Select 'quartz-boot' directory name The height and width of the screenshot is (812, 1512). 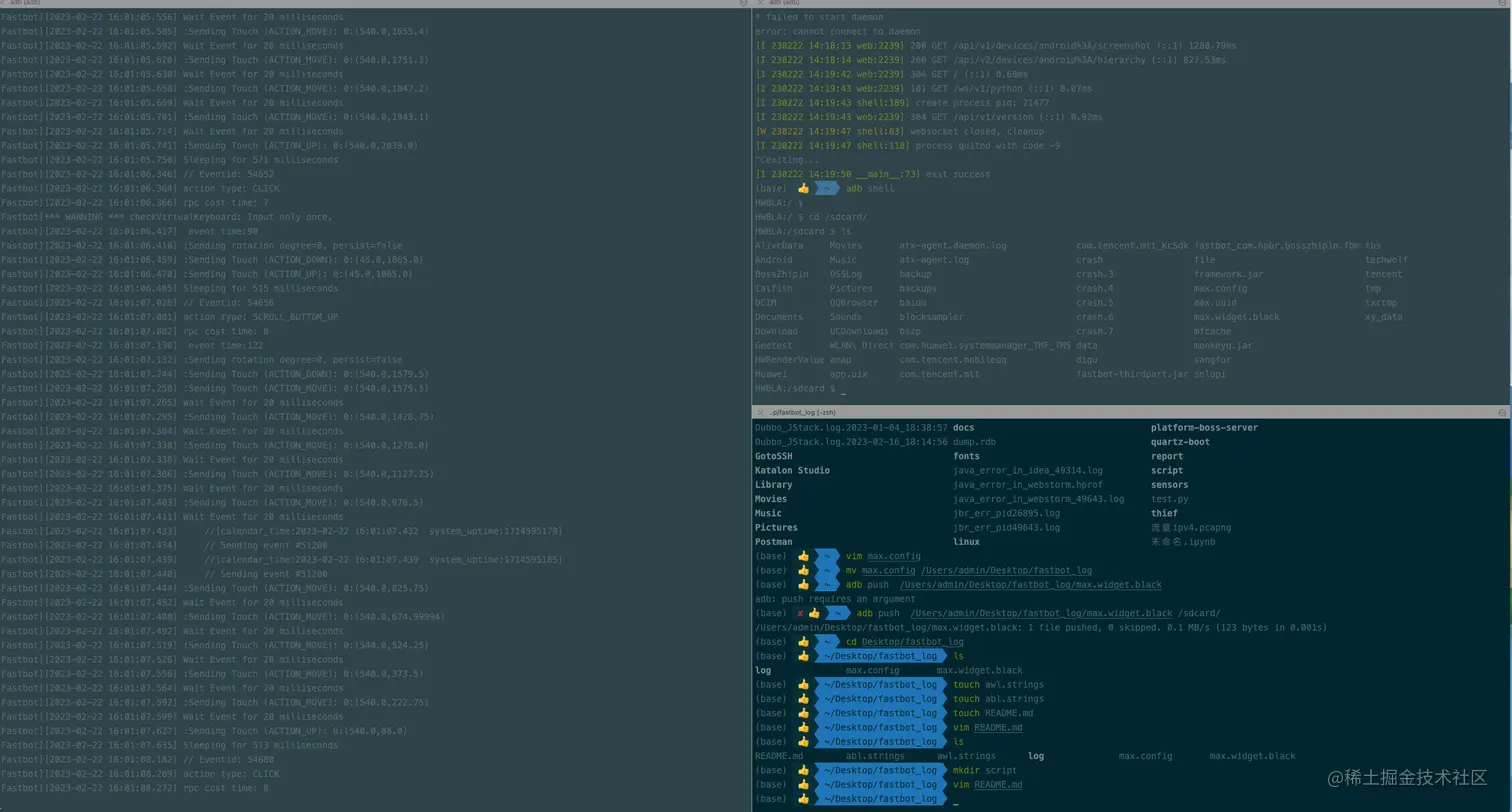coord(1180,442)
